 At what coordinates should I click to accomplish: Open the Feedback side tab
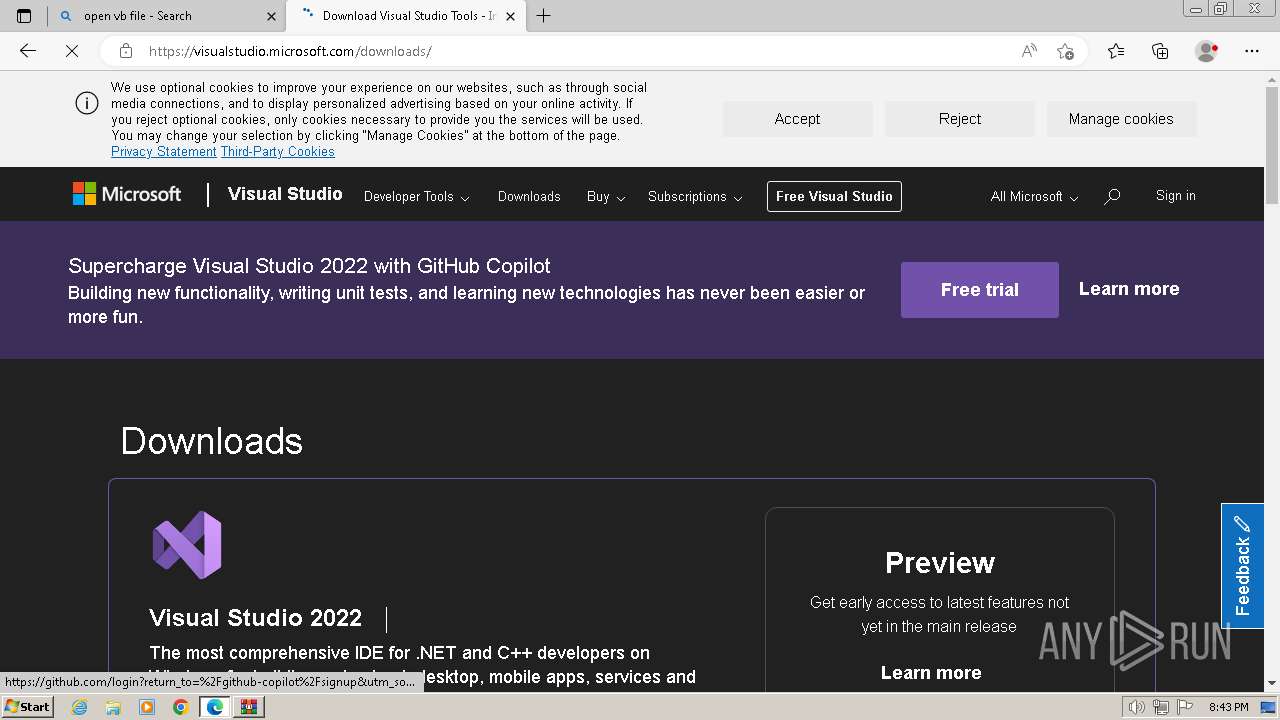coord(1242,566)
